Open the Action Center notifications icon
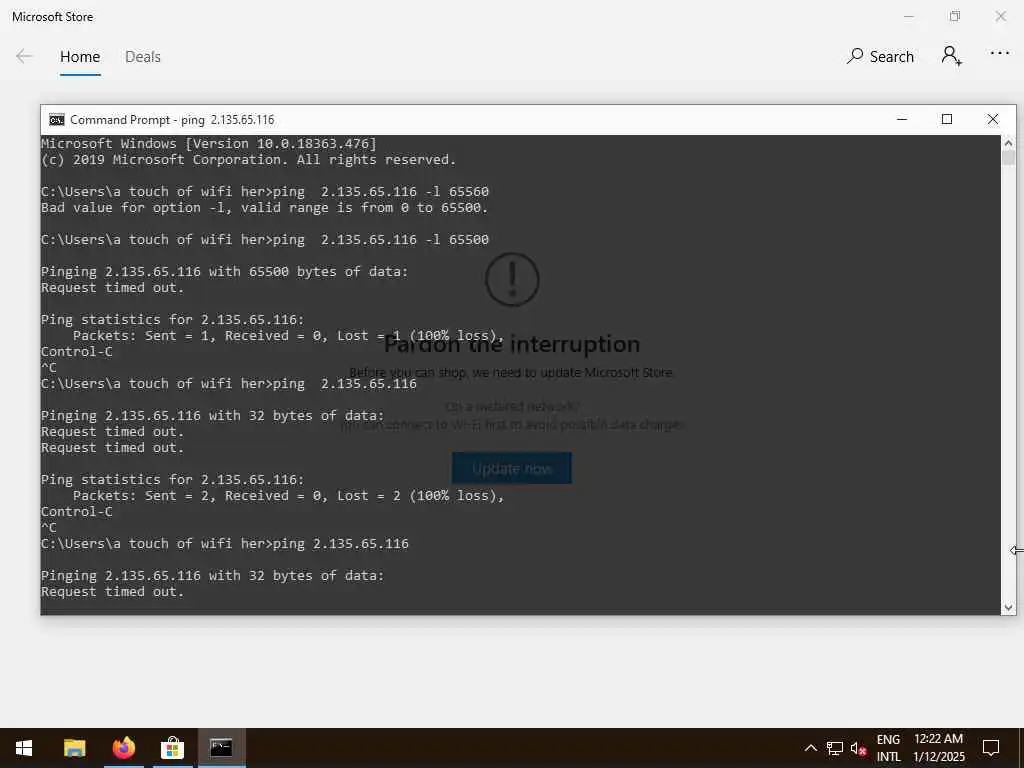This screenshot has height=768, width=1024. point(991,748)
